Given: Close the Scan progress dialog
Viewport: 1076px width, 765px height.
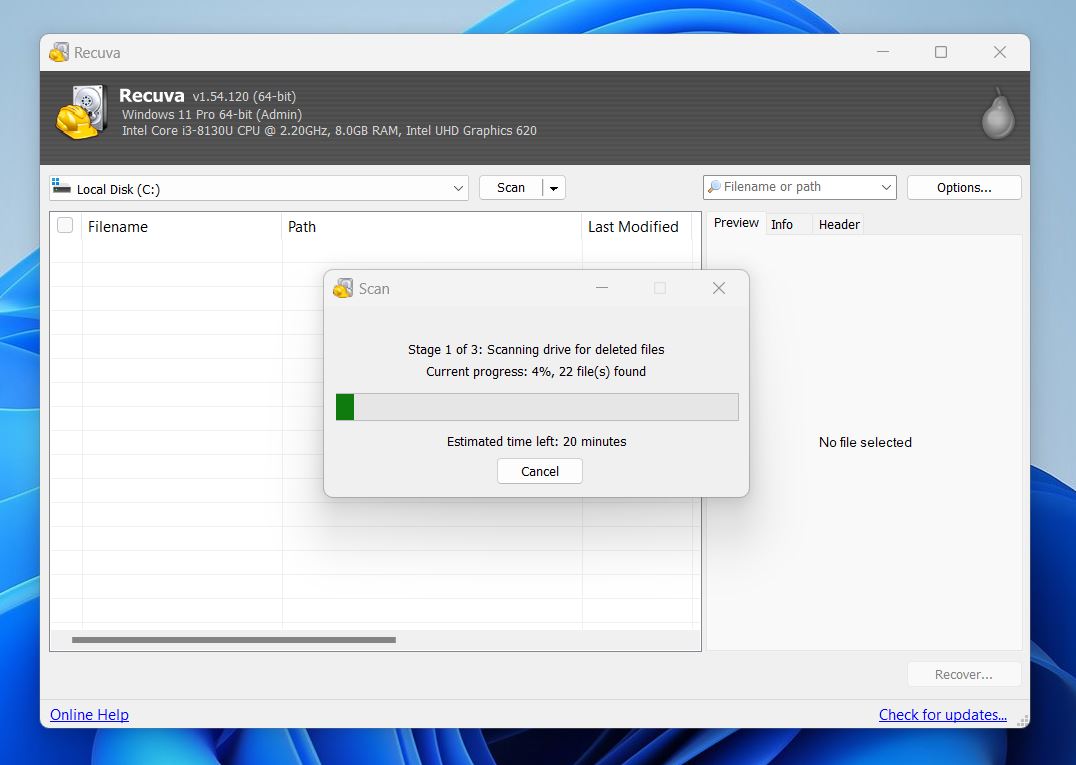Looking at the screenshot, I should click(718, 288).
